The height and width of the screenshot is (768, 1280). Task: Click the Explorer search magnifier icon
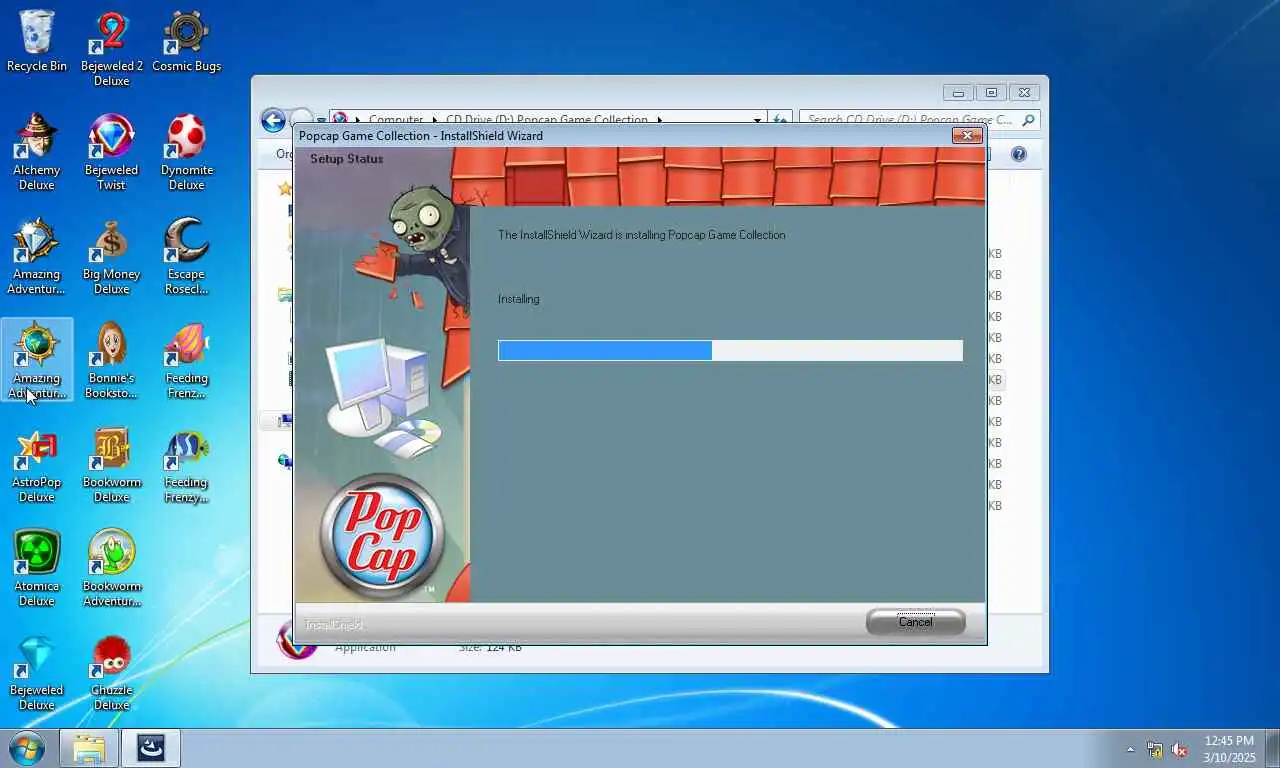1028,120
